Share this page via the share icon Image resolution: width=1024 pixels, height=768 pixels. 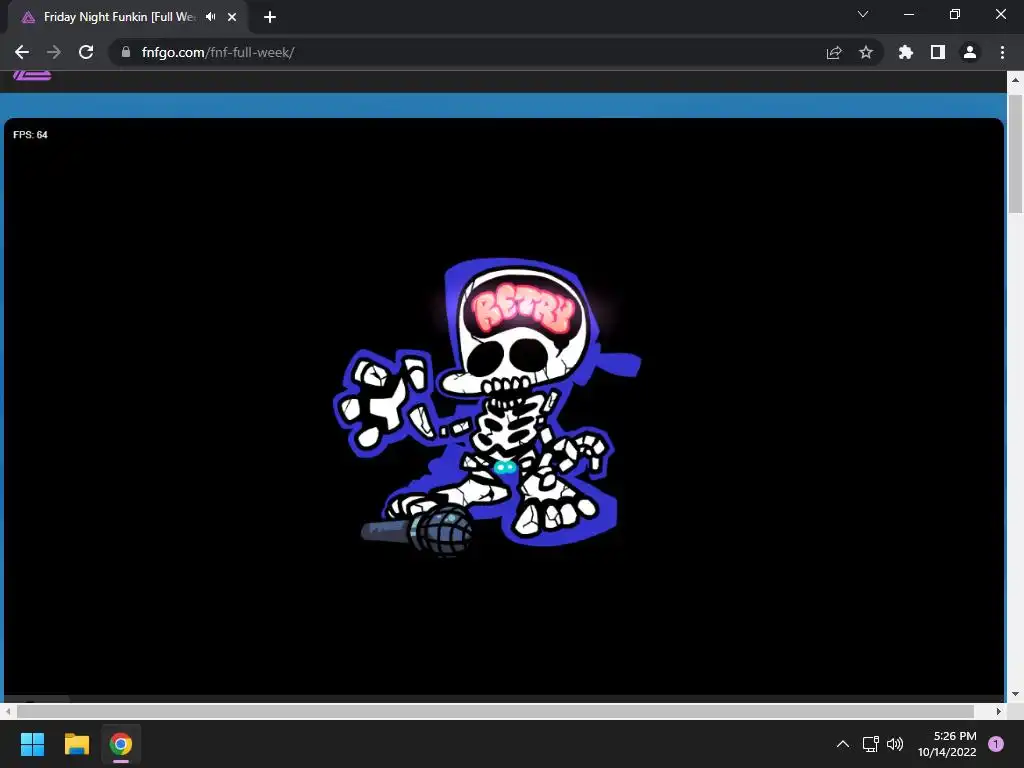pos(834,52)
